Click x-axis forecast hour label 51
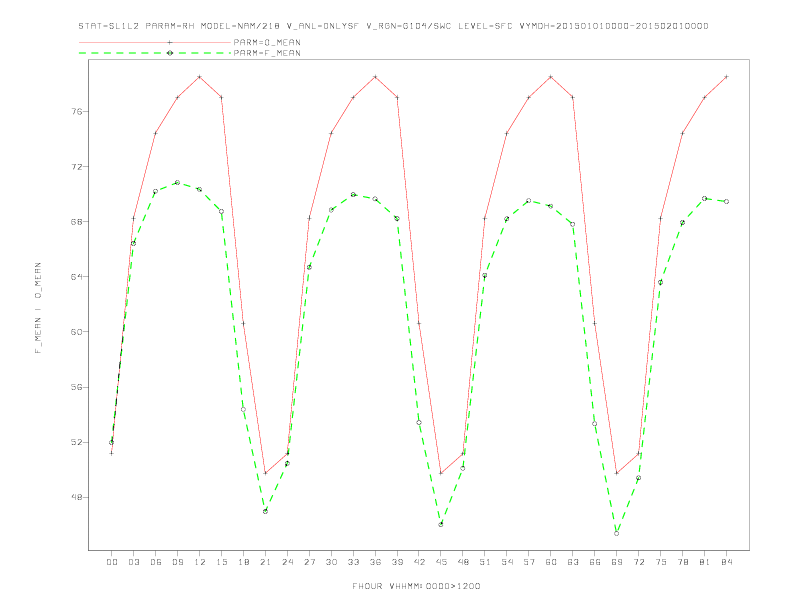Screen dimensions: 792x612 click(x=485, y=562)
